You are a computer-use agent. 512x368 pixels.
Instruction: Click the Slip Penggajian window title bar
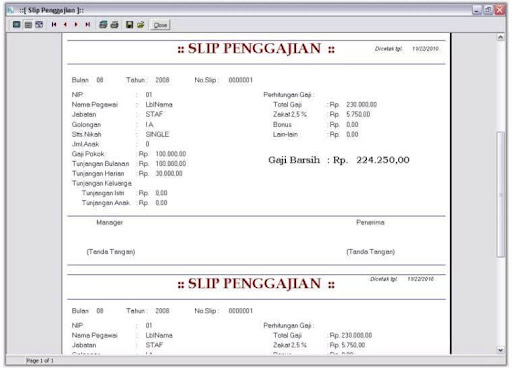pyautogui.click(x=233, y=10)
